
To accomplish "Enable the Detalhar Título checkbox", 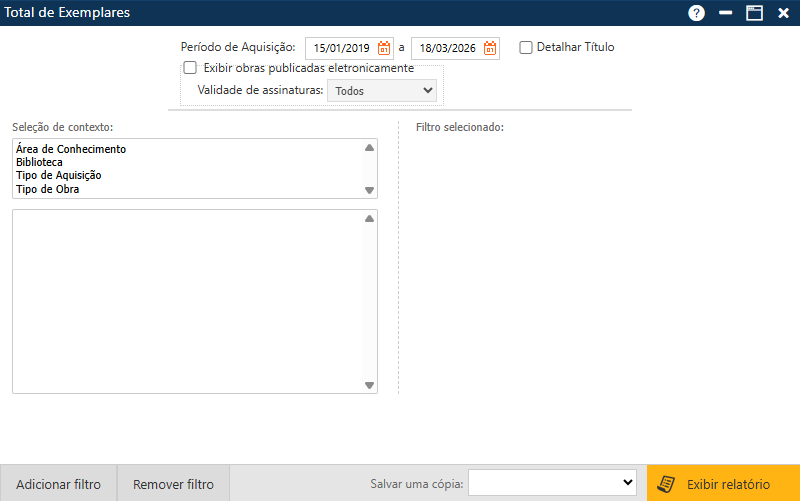I will pos(526,47).
